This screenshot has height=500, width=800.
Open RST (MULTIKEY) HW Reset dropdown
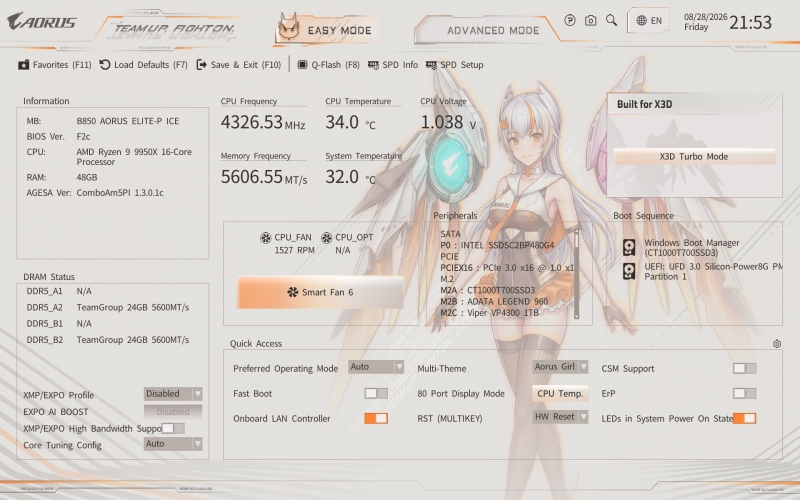click(x=560, y=417)
